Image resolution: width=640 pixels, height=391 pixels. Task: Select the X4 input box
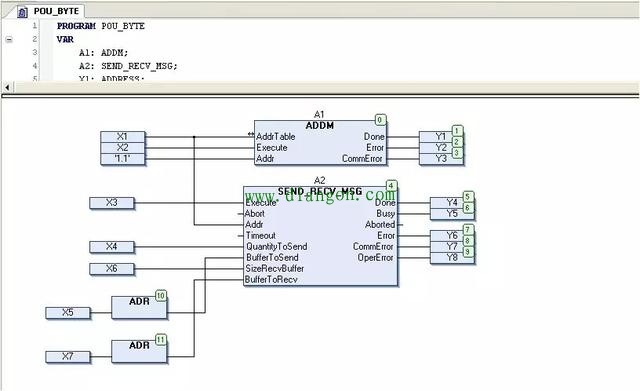tap(111, 247)
